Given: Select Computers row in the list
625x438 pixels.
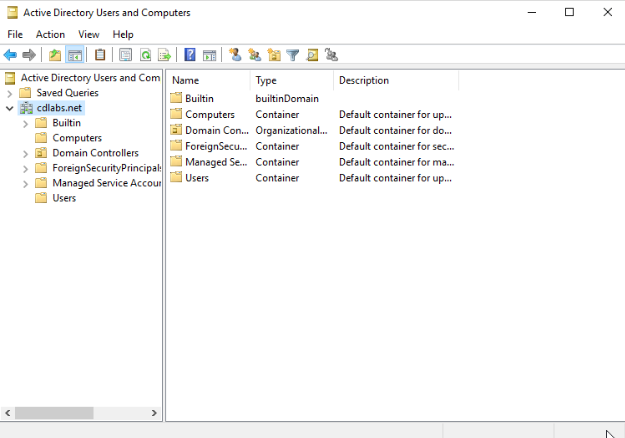Looking at the screenshot, I should coord(210,114).
